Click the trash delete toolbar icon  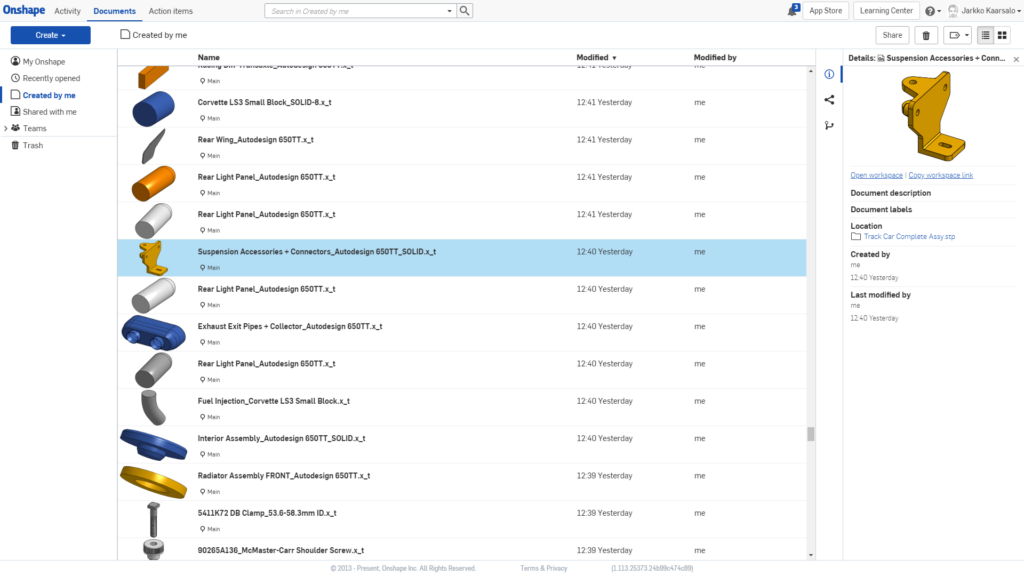(x=926, y=35)
